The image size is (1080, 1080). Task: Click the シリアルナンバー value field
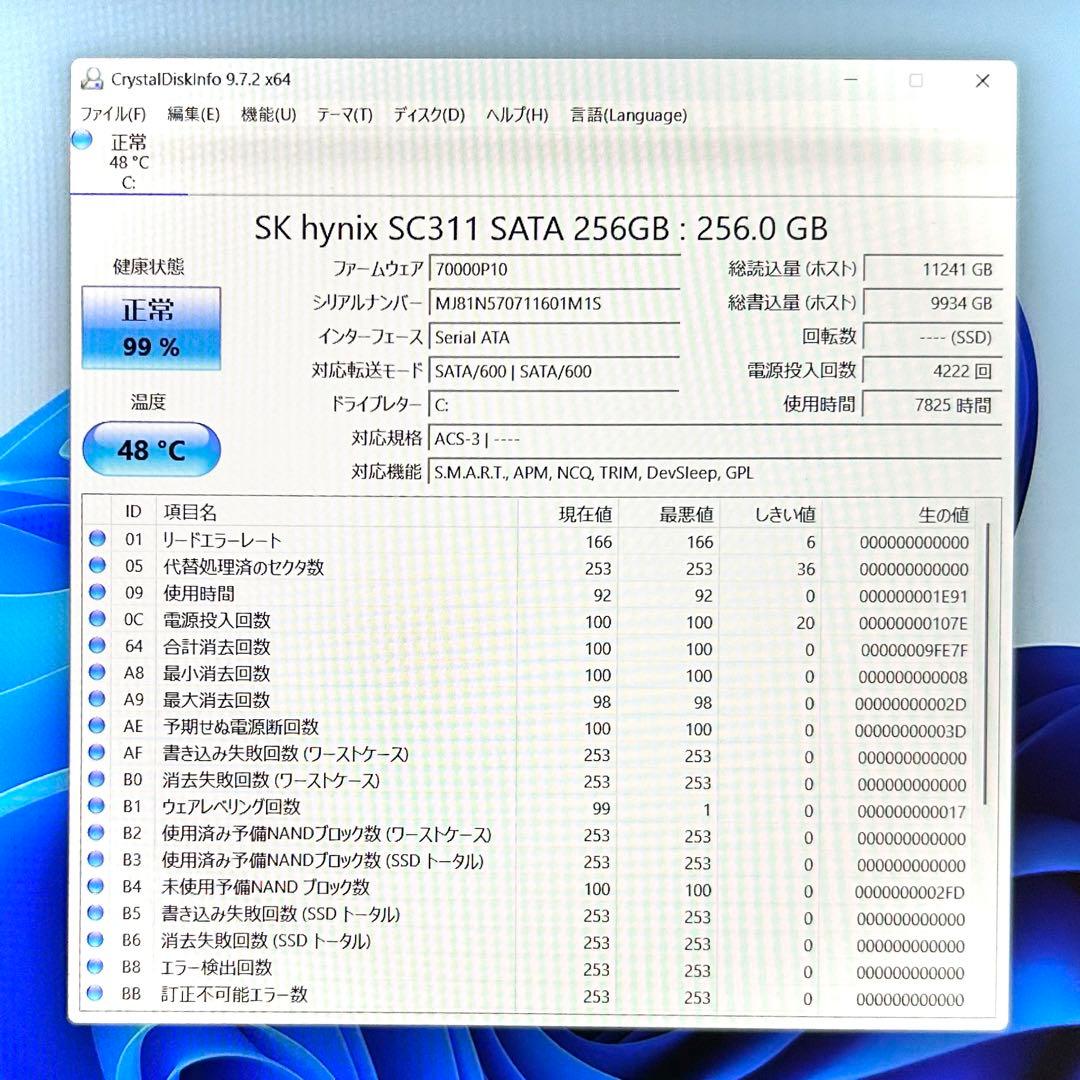tap(555, 303)
